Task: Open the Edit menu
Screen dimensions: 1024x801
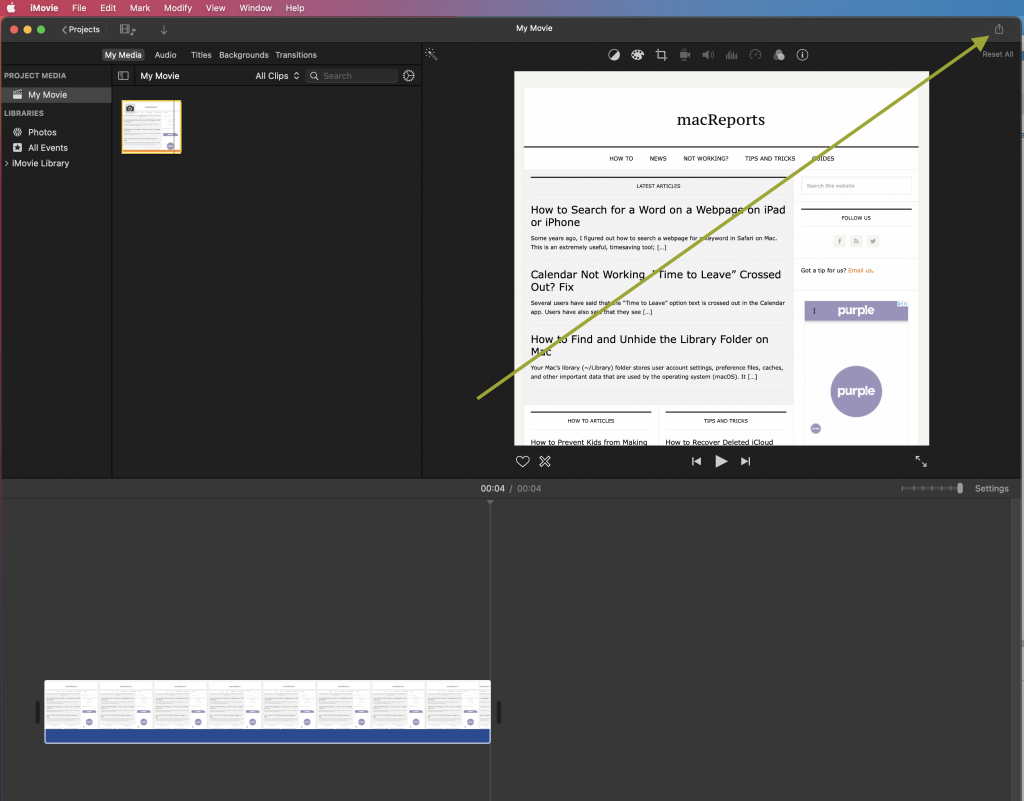Action: 108,8
